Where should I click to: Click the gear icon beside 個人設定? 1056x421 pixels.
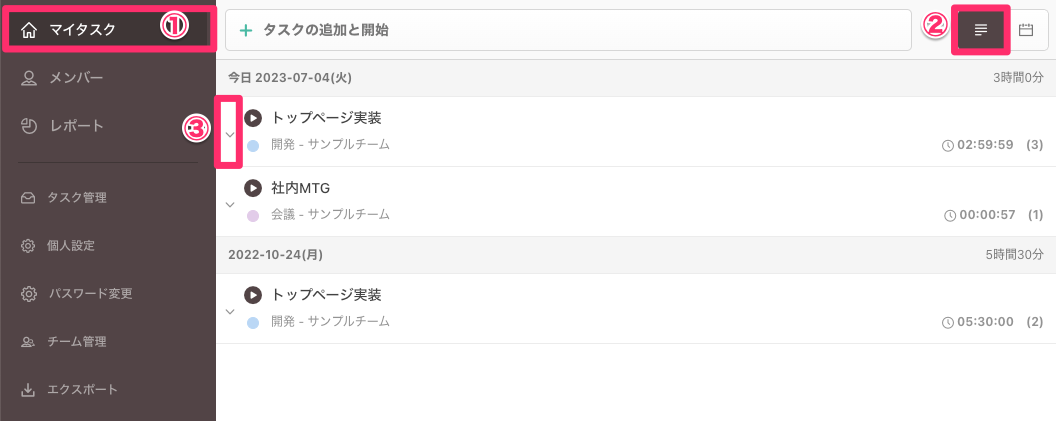coord(28,246)
